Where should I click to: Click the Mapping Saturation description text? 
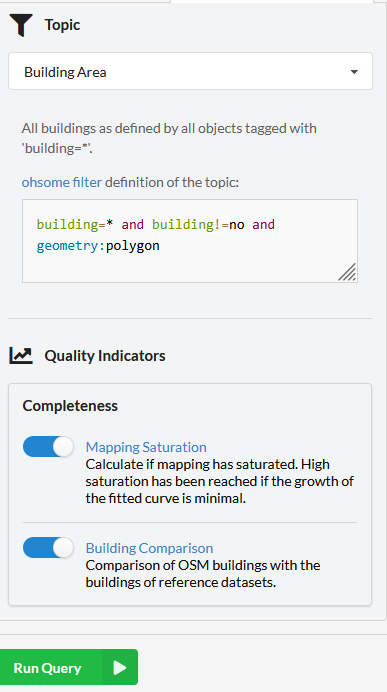click(219, 481)
